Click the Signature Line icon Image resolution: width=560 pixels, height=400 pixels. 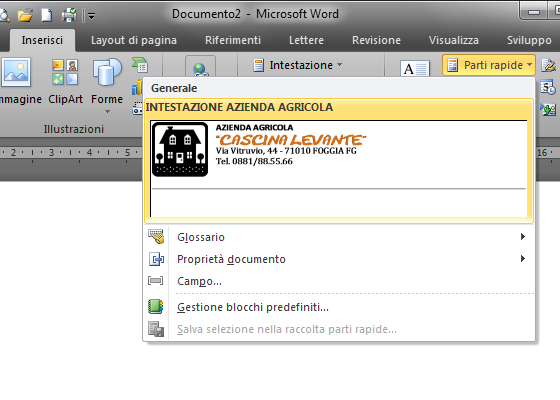coord(549,65)
